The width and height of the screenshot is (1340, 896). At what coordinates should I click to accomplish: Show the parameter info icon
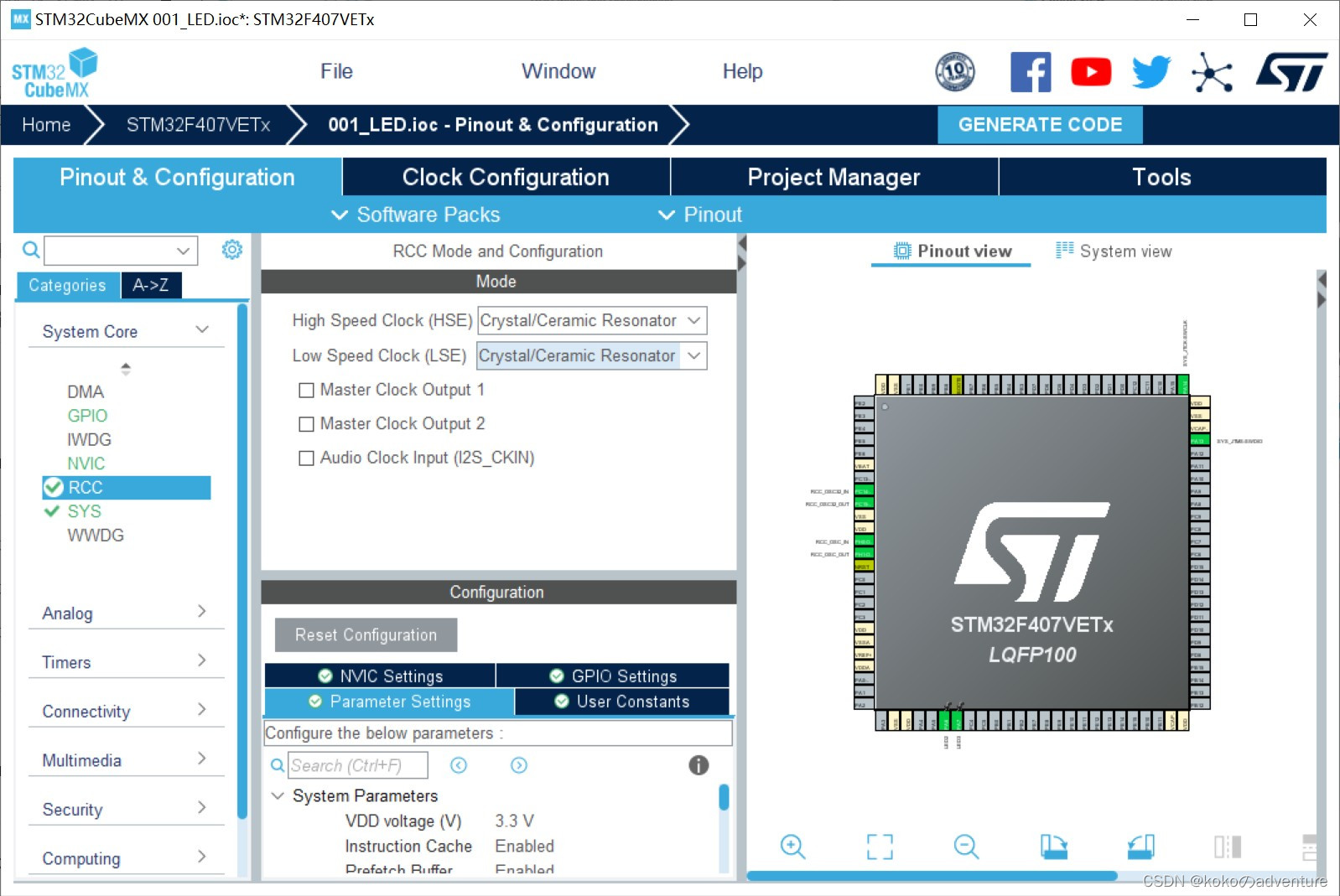click(x=699, y=764)
